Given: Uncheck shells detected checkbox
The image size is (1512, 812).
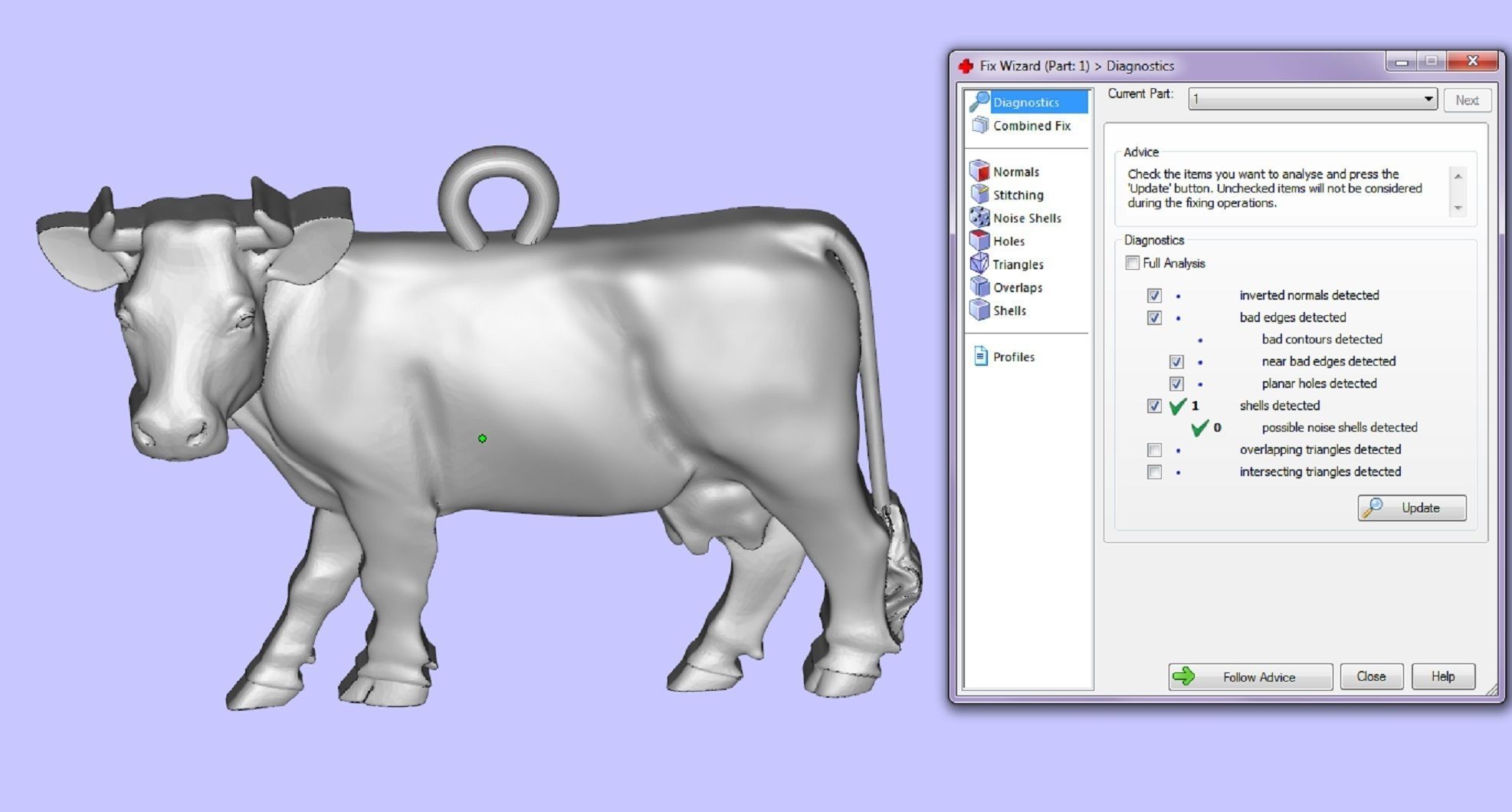Looking at the screenshot, I should point(1154,406).
